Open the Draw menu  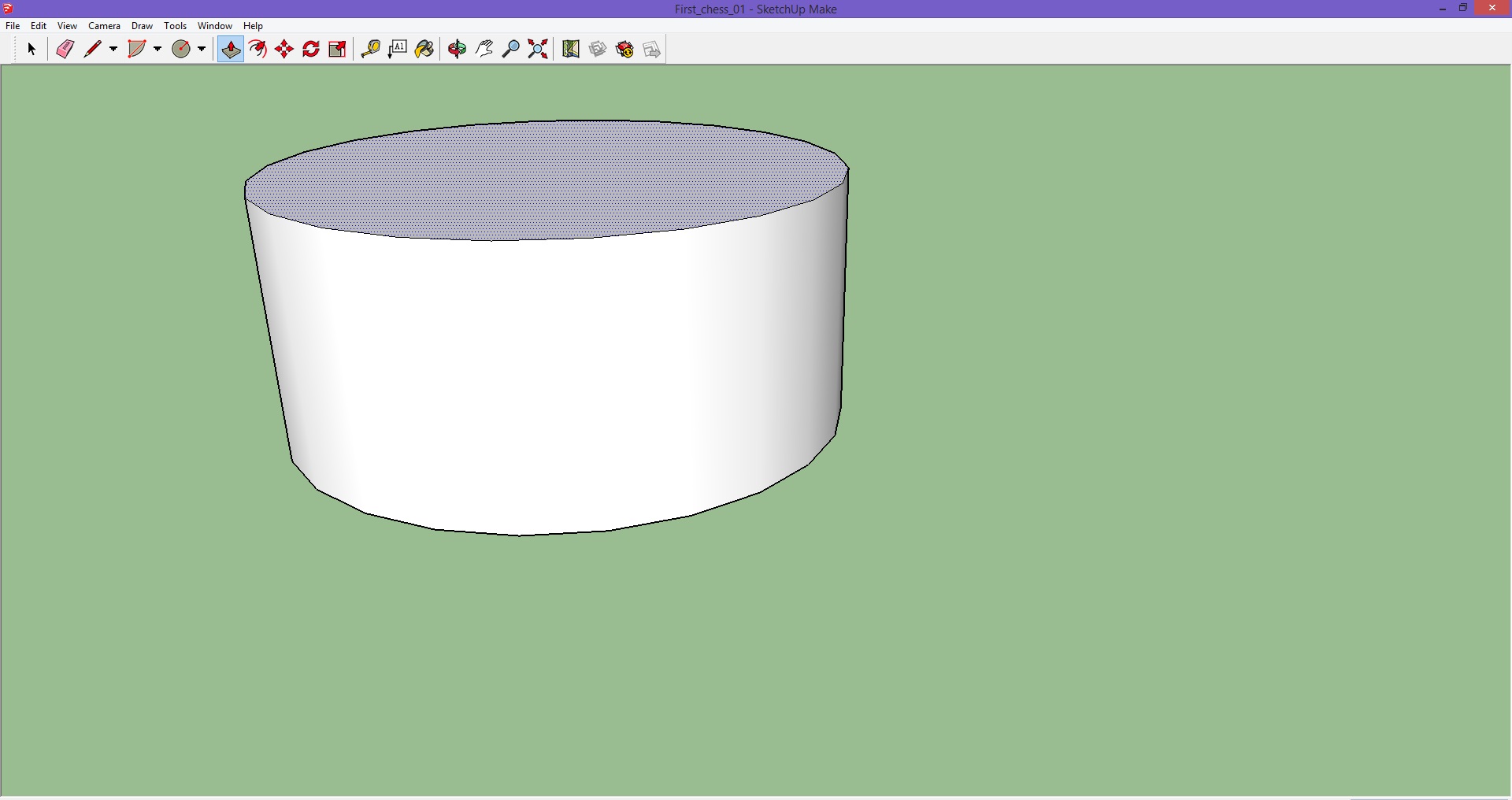coord(143,26)
